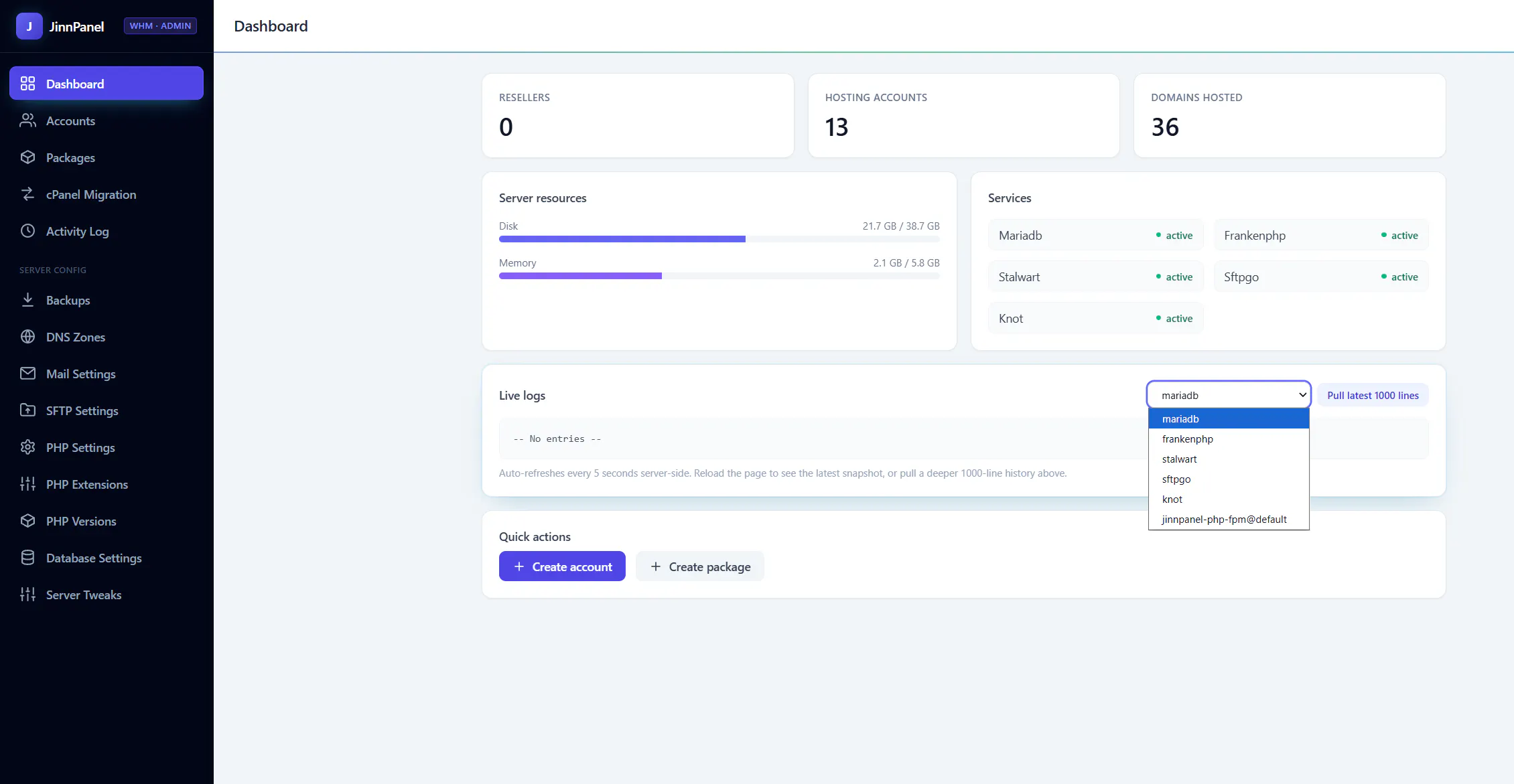
Task: Click the Mariadb active service card
Action: click(x=1095, y=235)
